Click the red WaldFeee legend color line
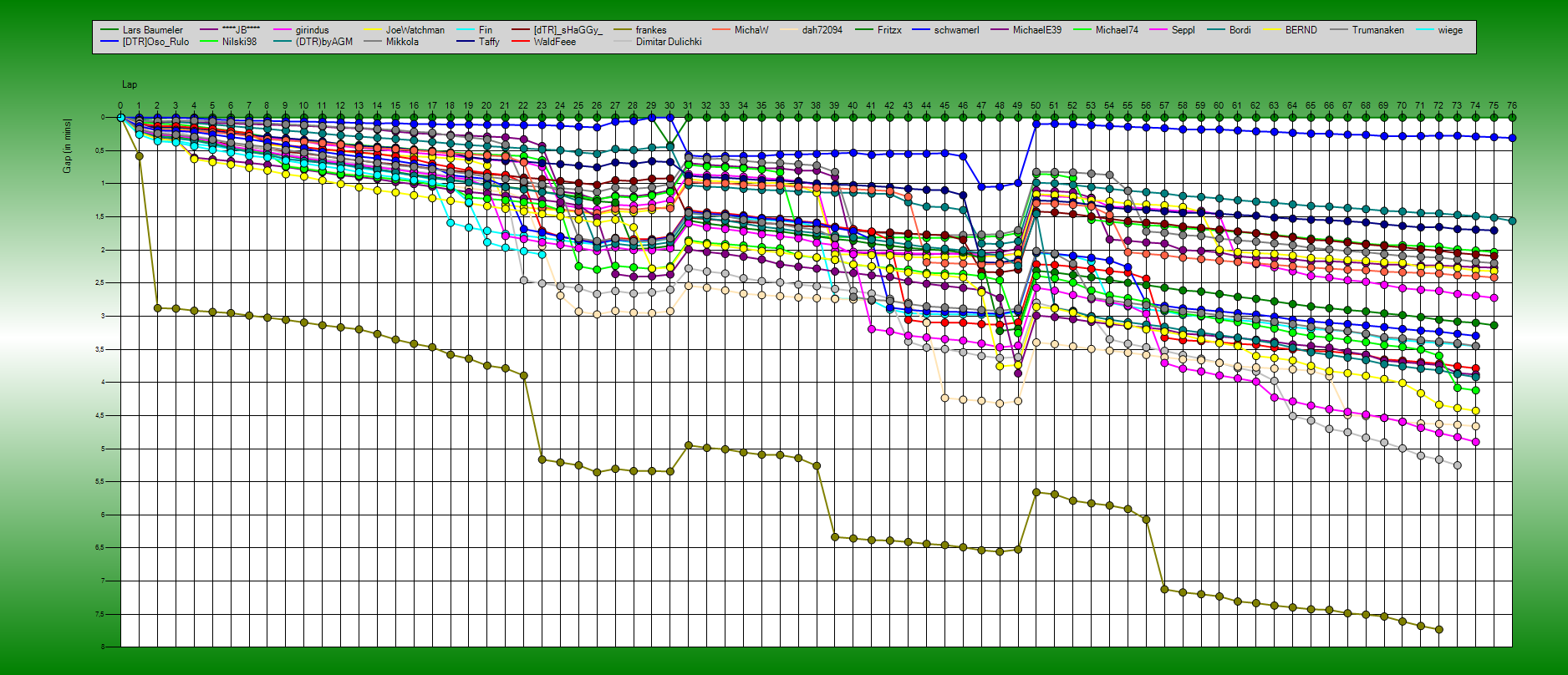The width and height of the screenshot is (1568, 675). [x=521, y=42]
